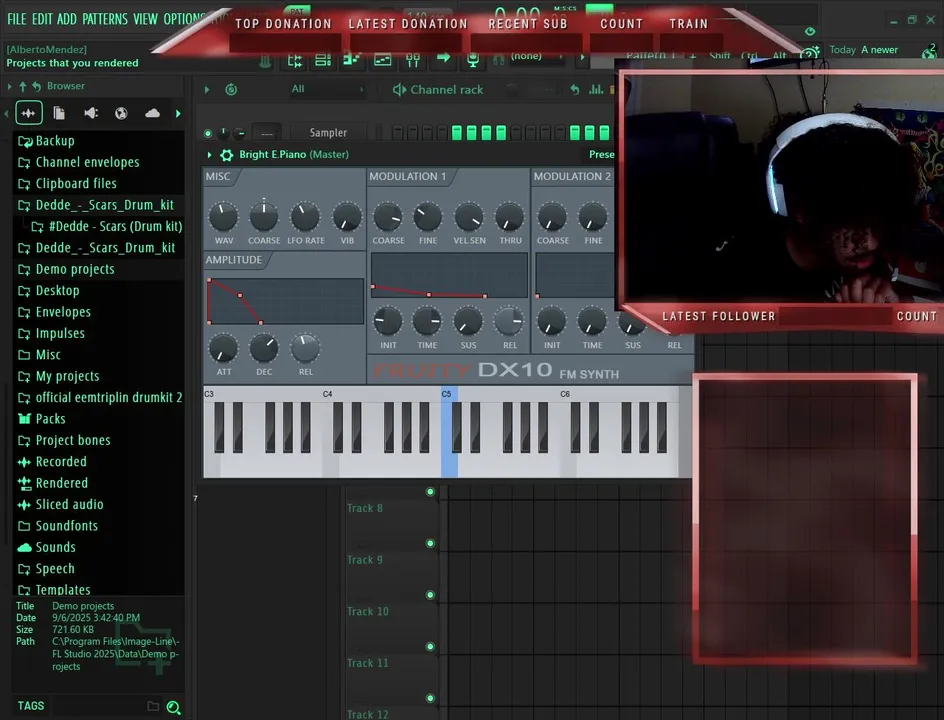Click the up arrow in Browser header
Image resolution: width=944 pixels, height=720 pixels.
23,86
